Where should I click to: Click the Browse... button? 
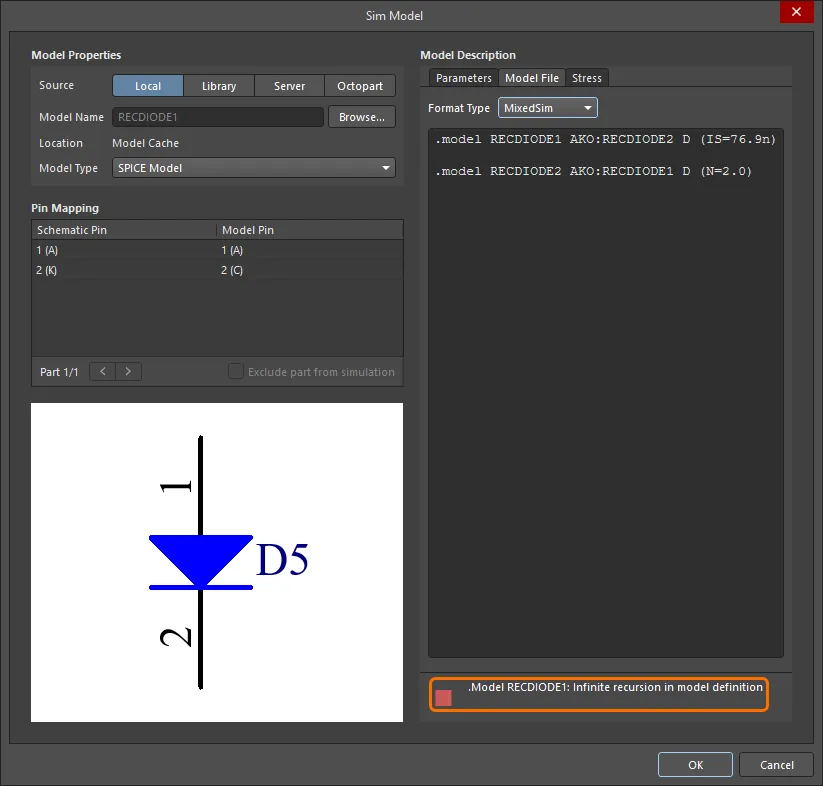click(362, 117)
